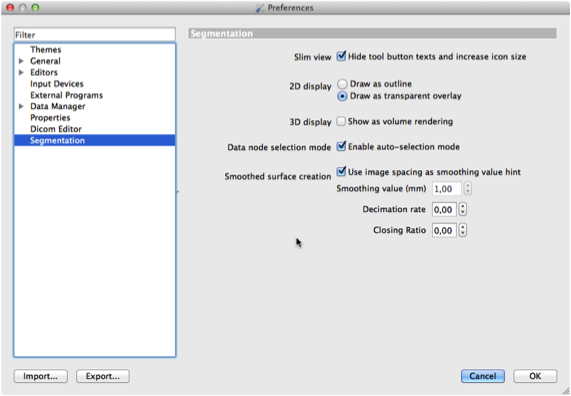Click the Smoothing value stepper arrows
Image resolution: width=571 pixels, height=396 pixels.
(x=468, y=189)
